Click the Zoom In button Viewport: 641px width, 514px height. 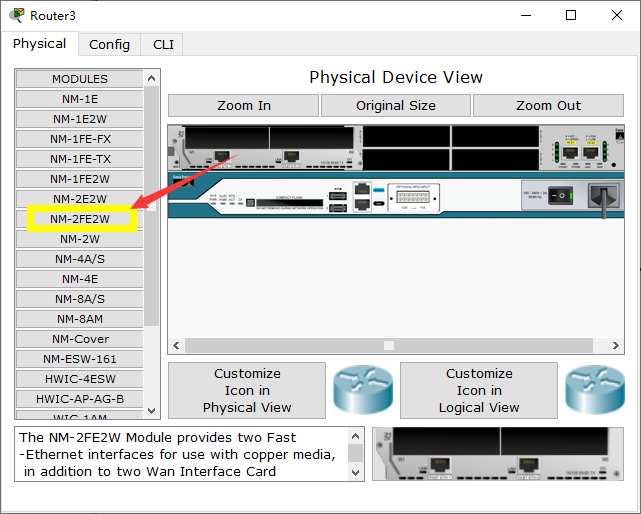244,105
